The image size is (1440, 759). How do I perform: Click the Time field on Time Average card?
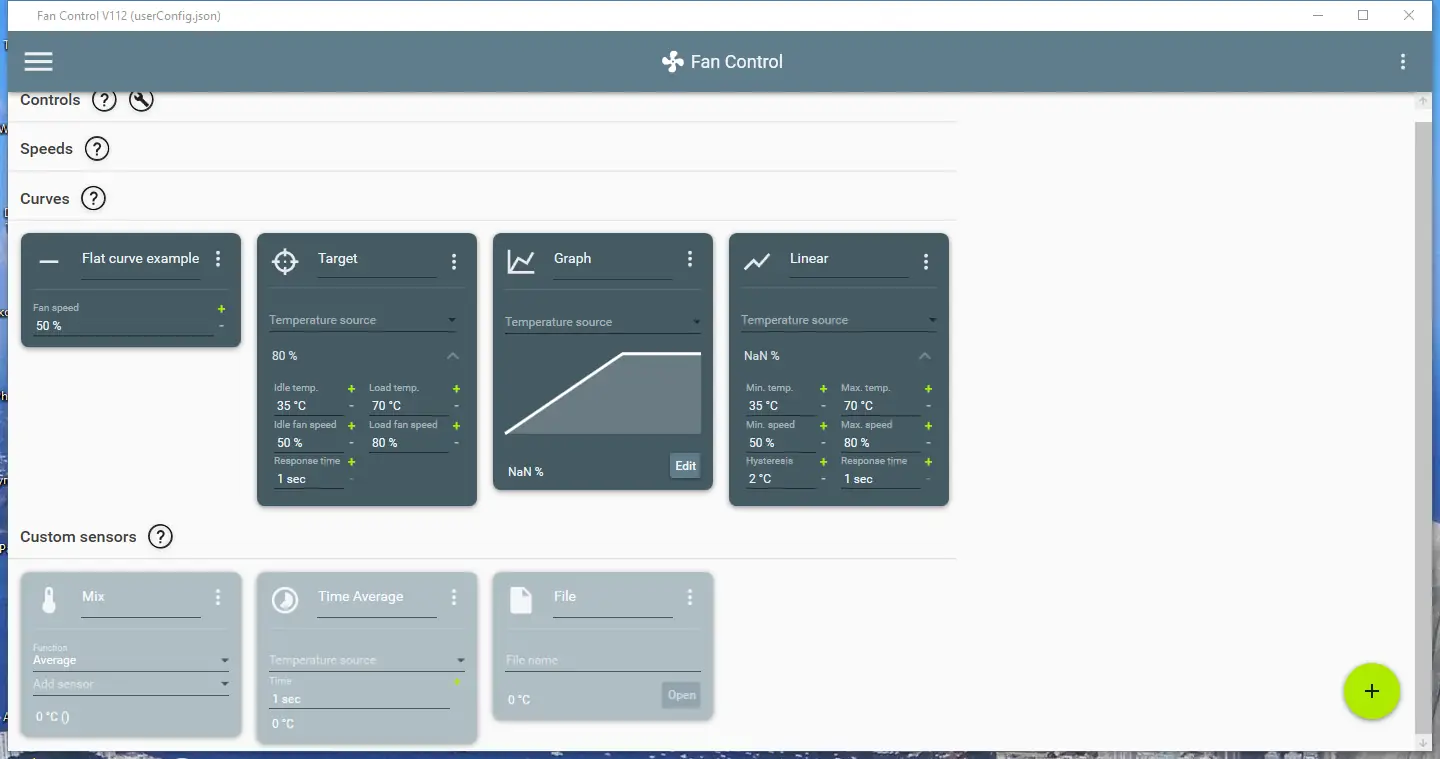(359, 699)
